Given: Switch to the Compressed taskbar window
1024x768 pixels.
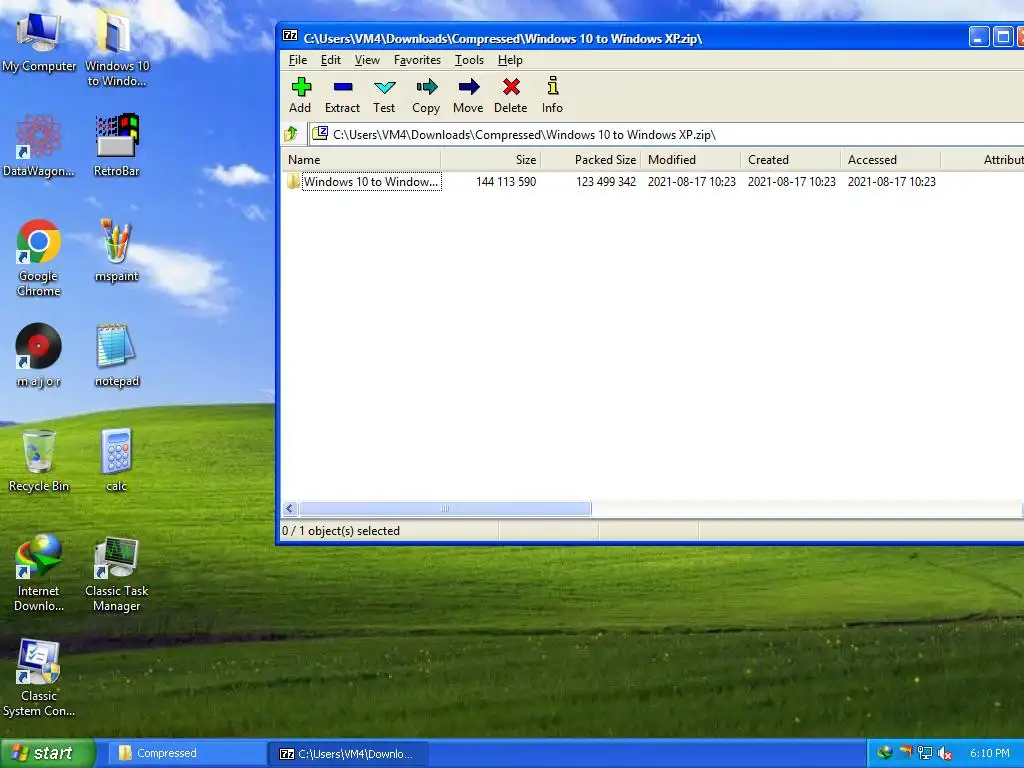Looking at the screenshot, I should [185, 754].
